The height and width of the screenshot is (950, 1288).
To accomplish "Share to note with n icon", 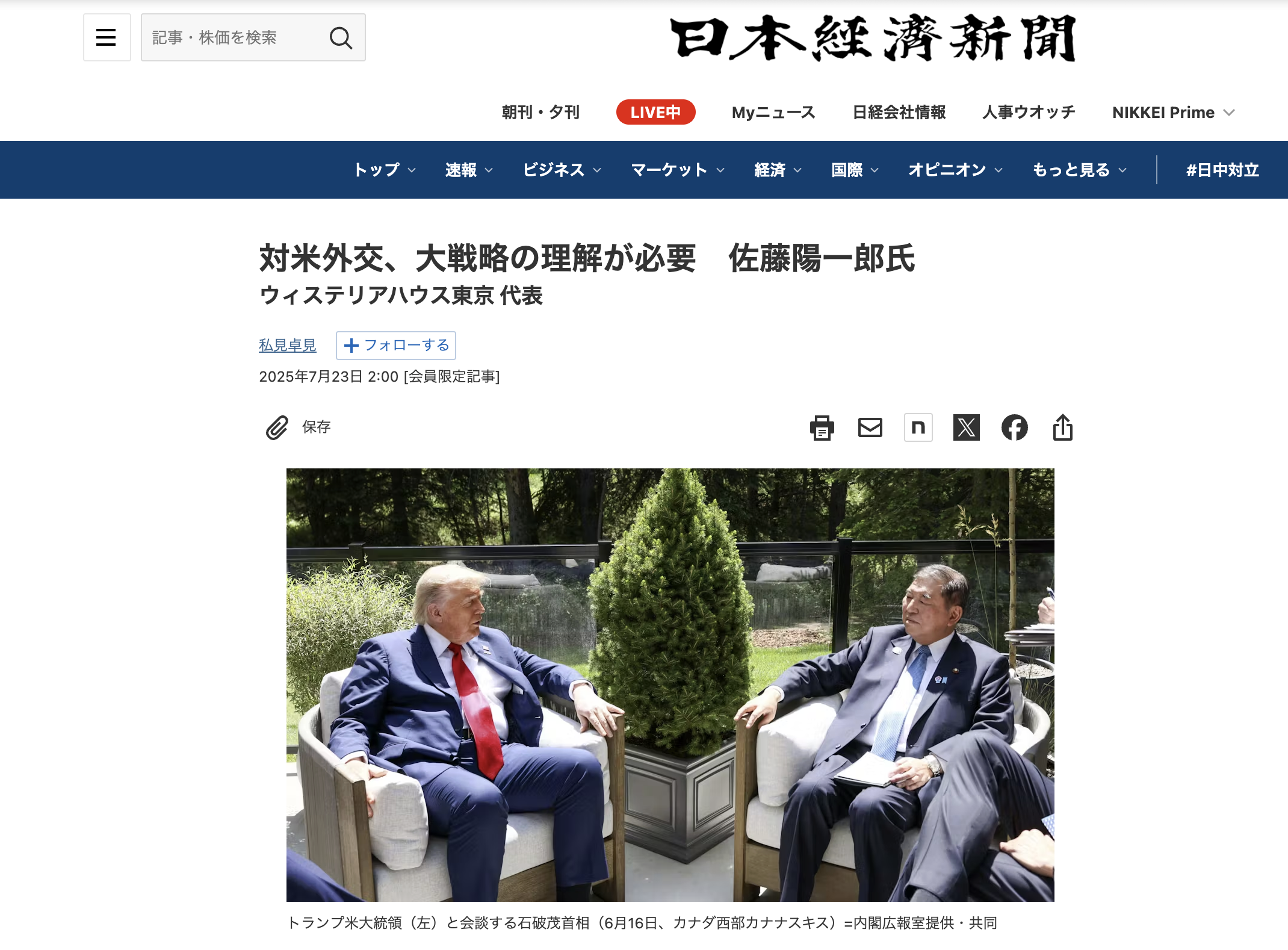I will [918, 427].
